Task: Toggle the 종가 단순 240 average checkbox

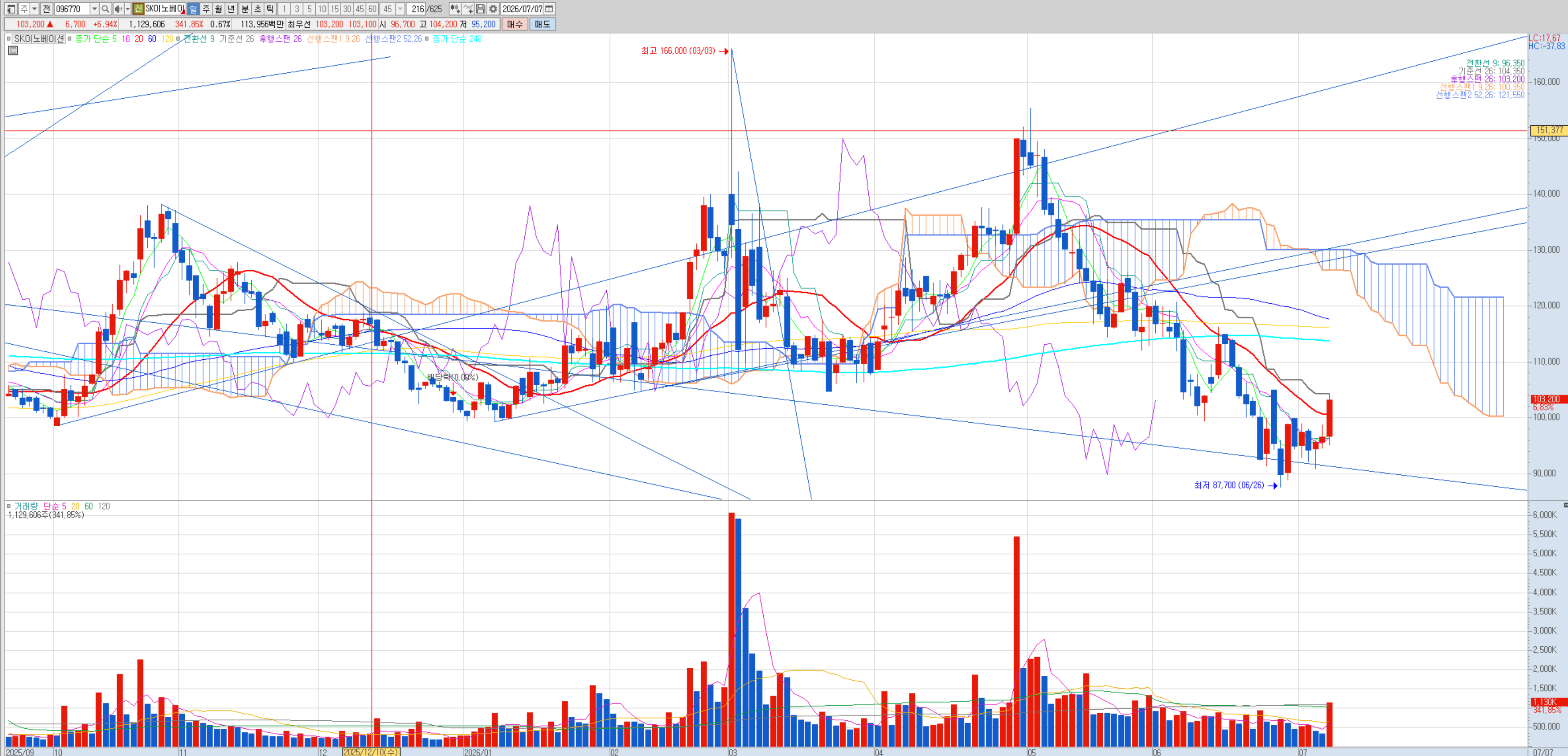Action: coord(427,38)
